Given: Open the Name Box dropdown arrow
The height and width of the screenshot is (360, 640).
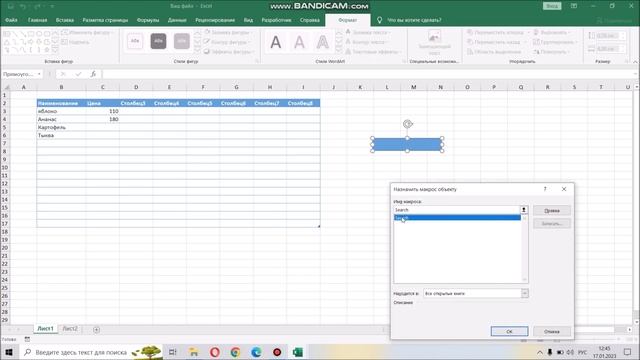Looking at the screenshot, I should 39,74.
